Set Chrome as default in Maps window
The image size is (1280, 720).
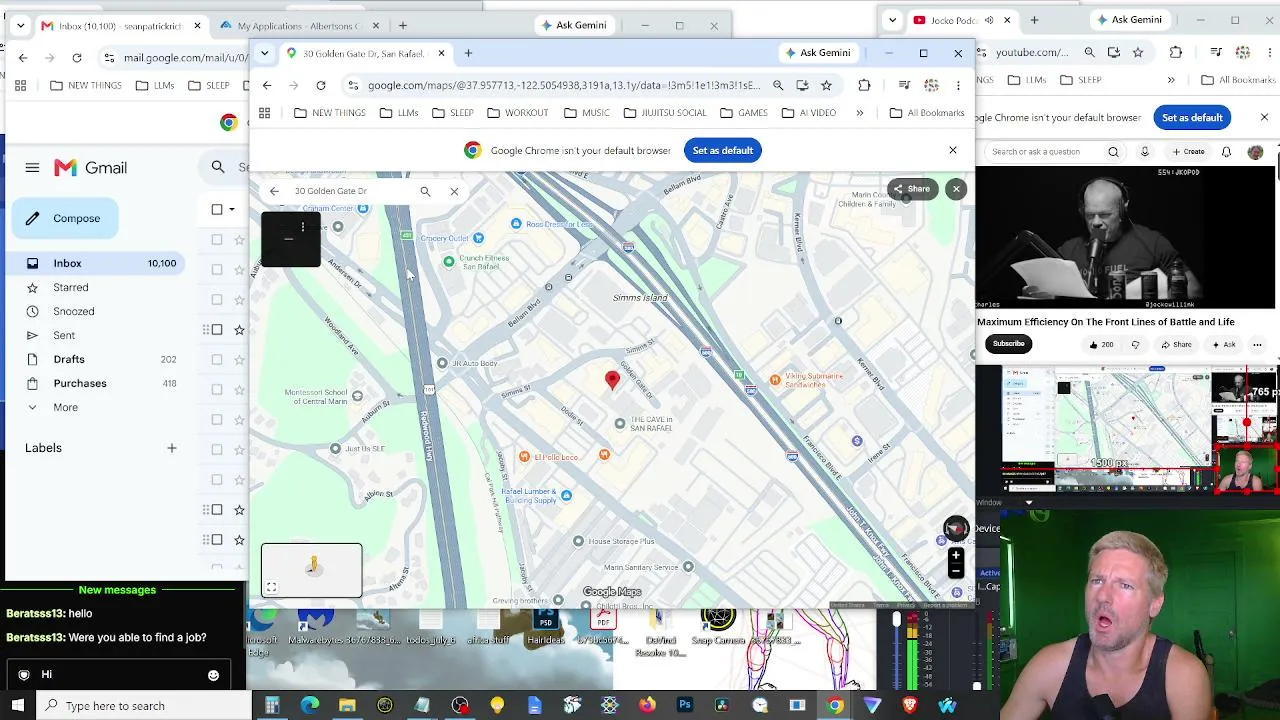point(722,150)
